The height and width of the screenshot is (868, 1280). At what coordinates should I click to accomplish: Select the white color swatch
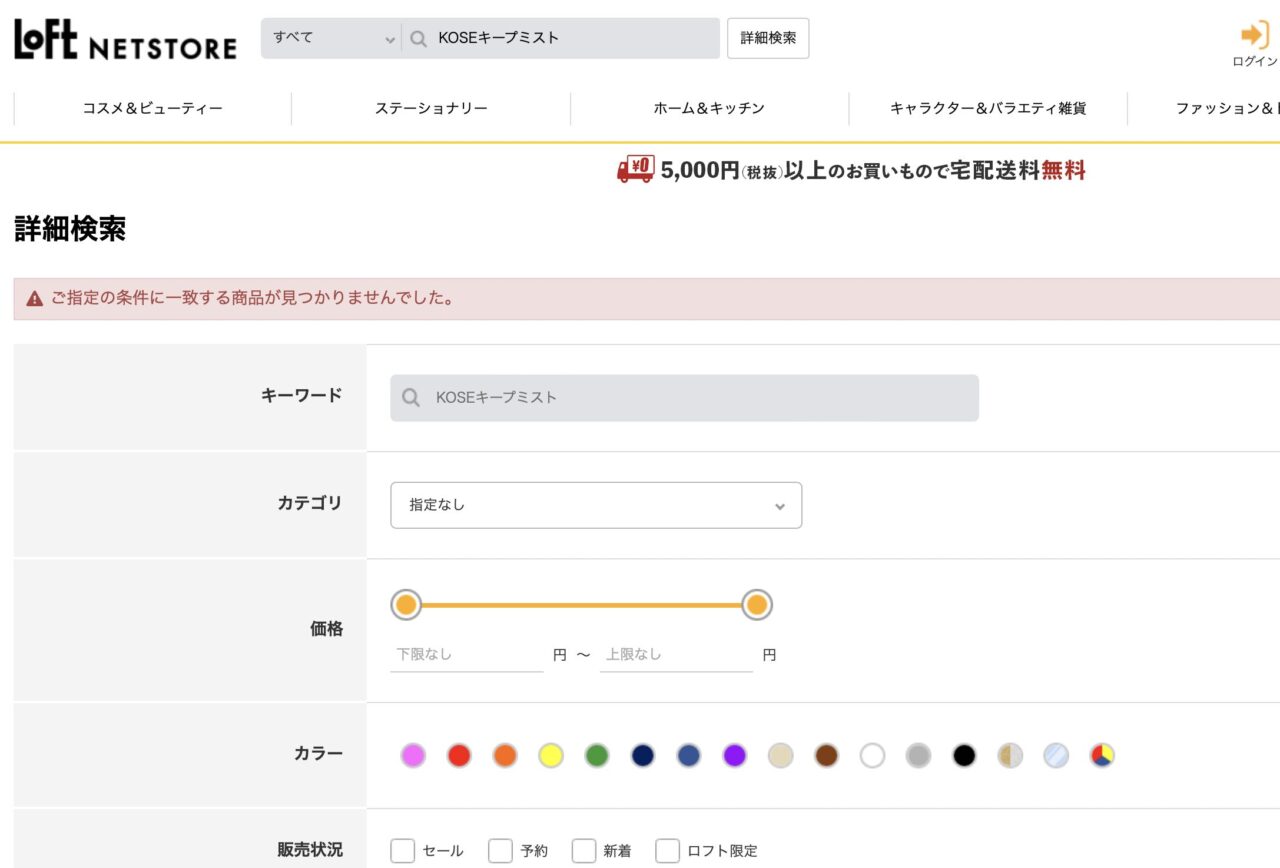[x=872, y=755]
